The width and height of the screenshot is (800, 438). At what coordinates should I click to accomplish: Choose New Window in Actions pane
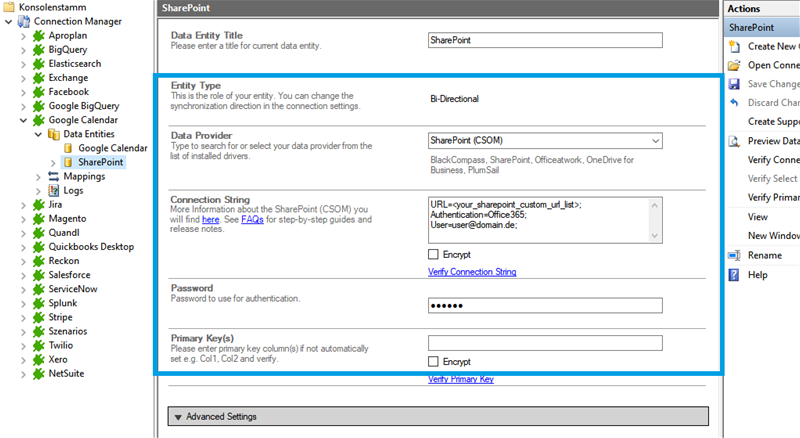(x=773, y=236)
